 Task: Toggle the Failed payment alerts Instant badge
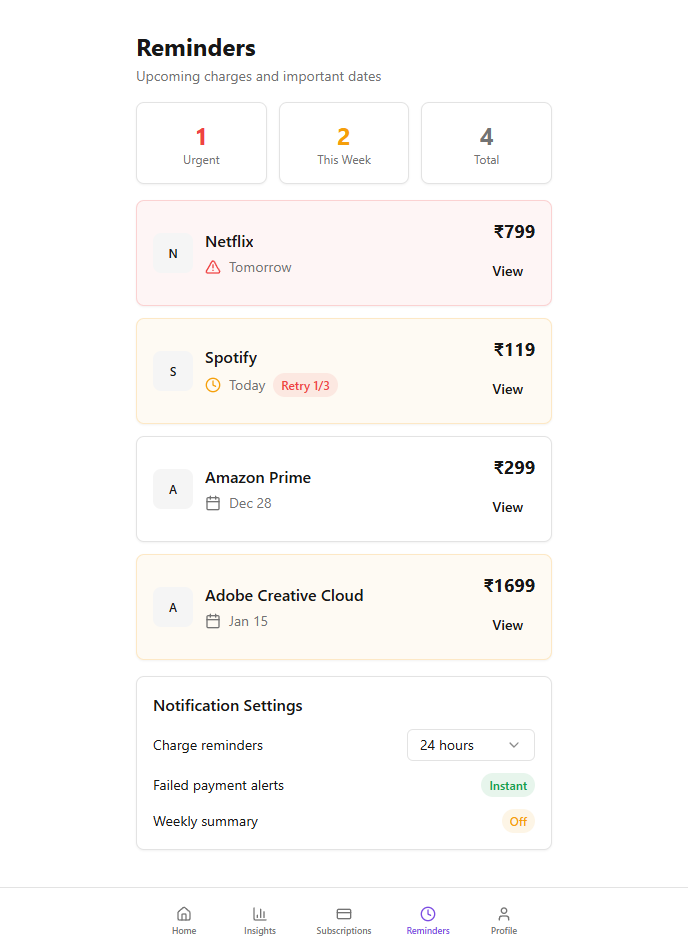click(508, 785)
